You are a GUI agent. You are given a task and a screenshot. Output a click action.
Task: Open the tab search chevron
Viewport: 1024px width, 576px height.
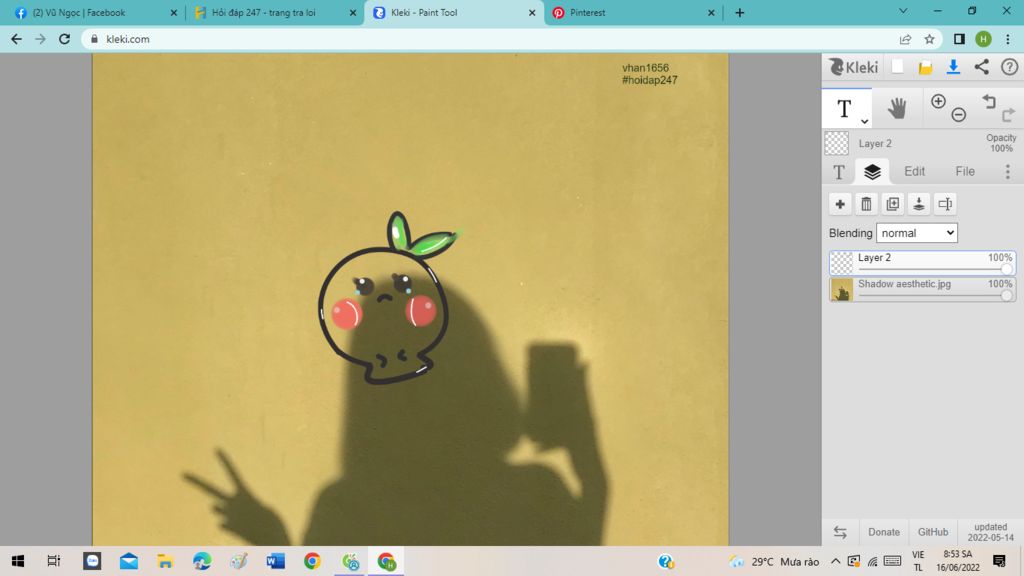(x=903, y=11)
